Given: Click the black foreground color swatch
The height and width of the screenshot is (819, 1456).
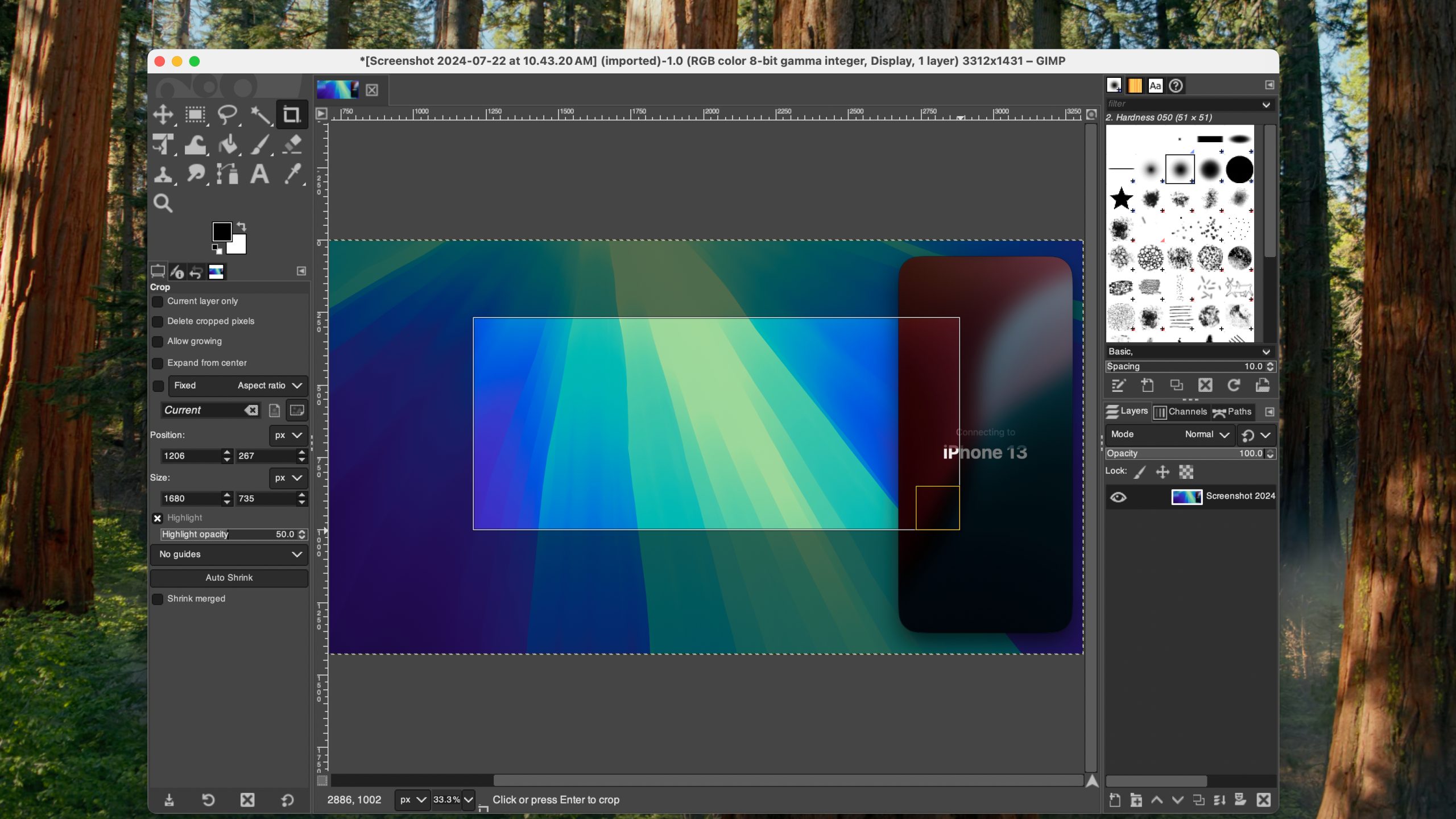Looking at the screenshot, I should (221, 231).
